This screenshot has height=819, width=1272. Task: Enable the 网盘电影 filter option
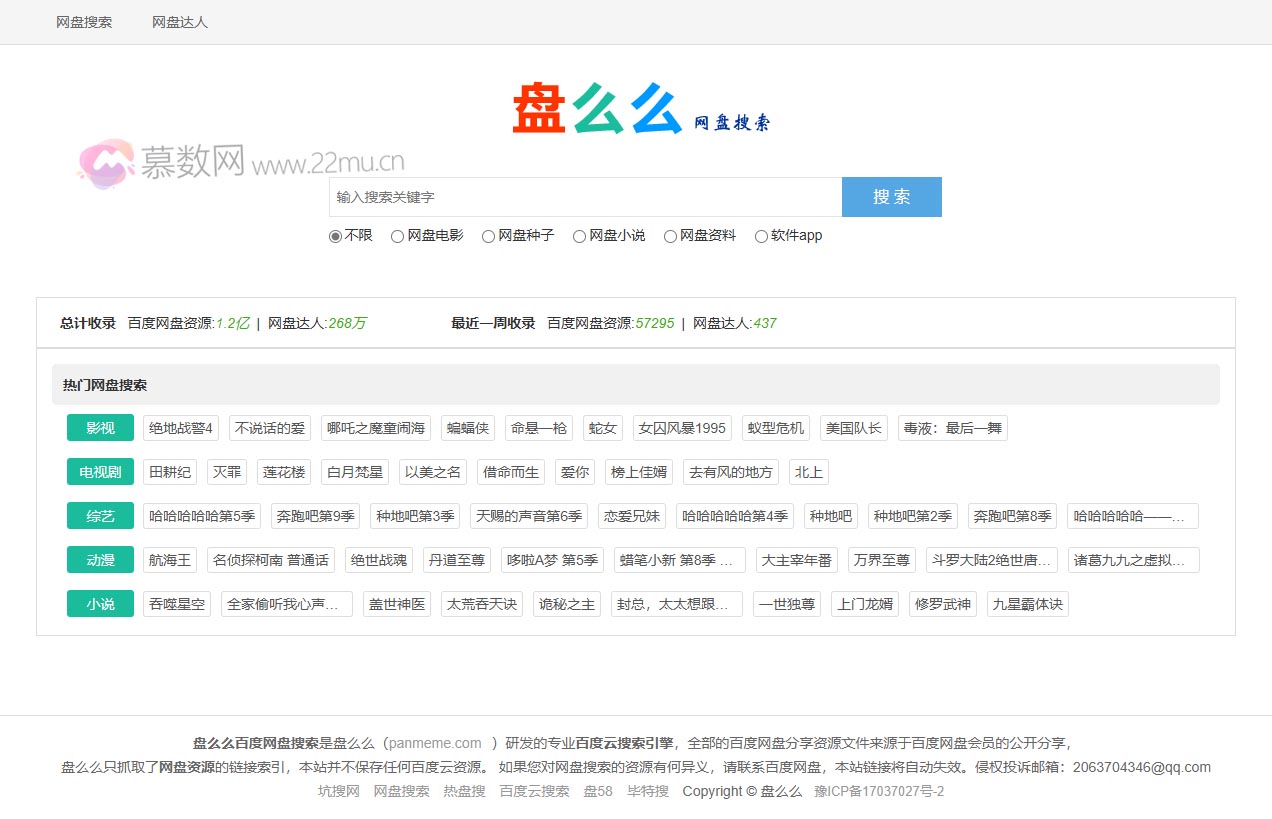point(398,235)
